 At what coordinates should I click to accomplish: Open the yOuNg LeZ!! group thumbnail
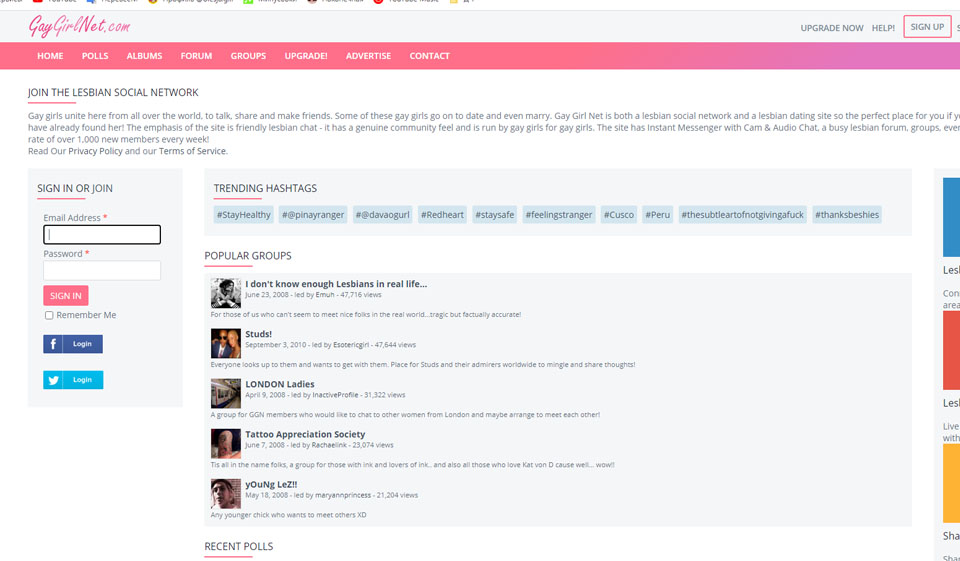[x=226, y=494]
